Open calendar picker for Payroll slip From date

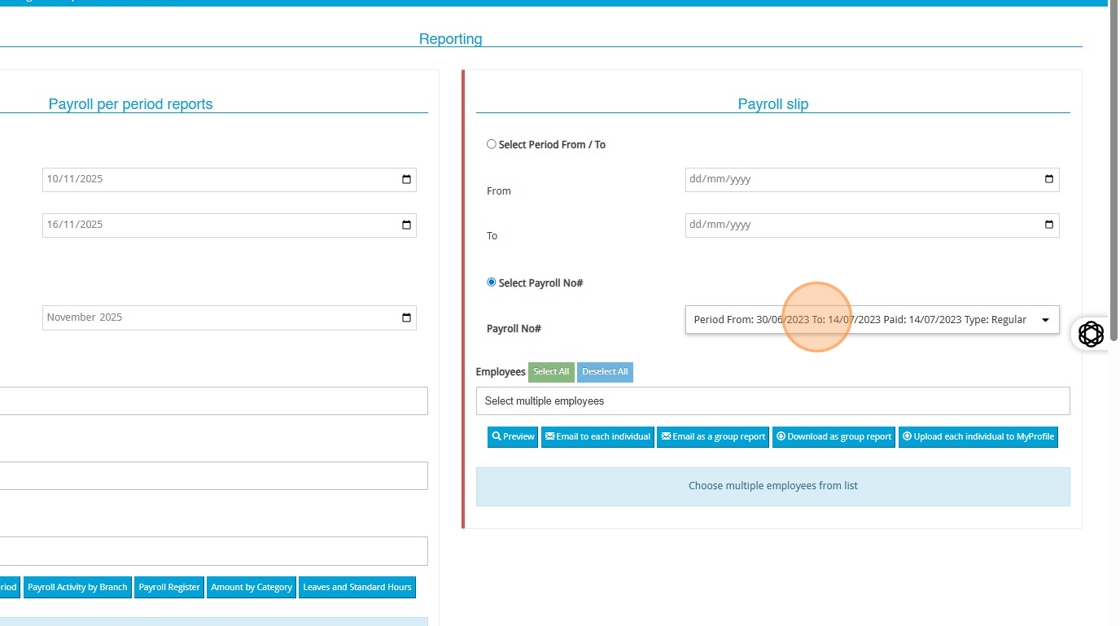[x=1048, y=180]
